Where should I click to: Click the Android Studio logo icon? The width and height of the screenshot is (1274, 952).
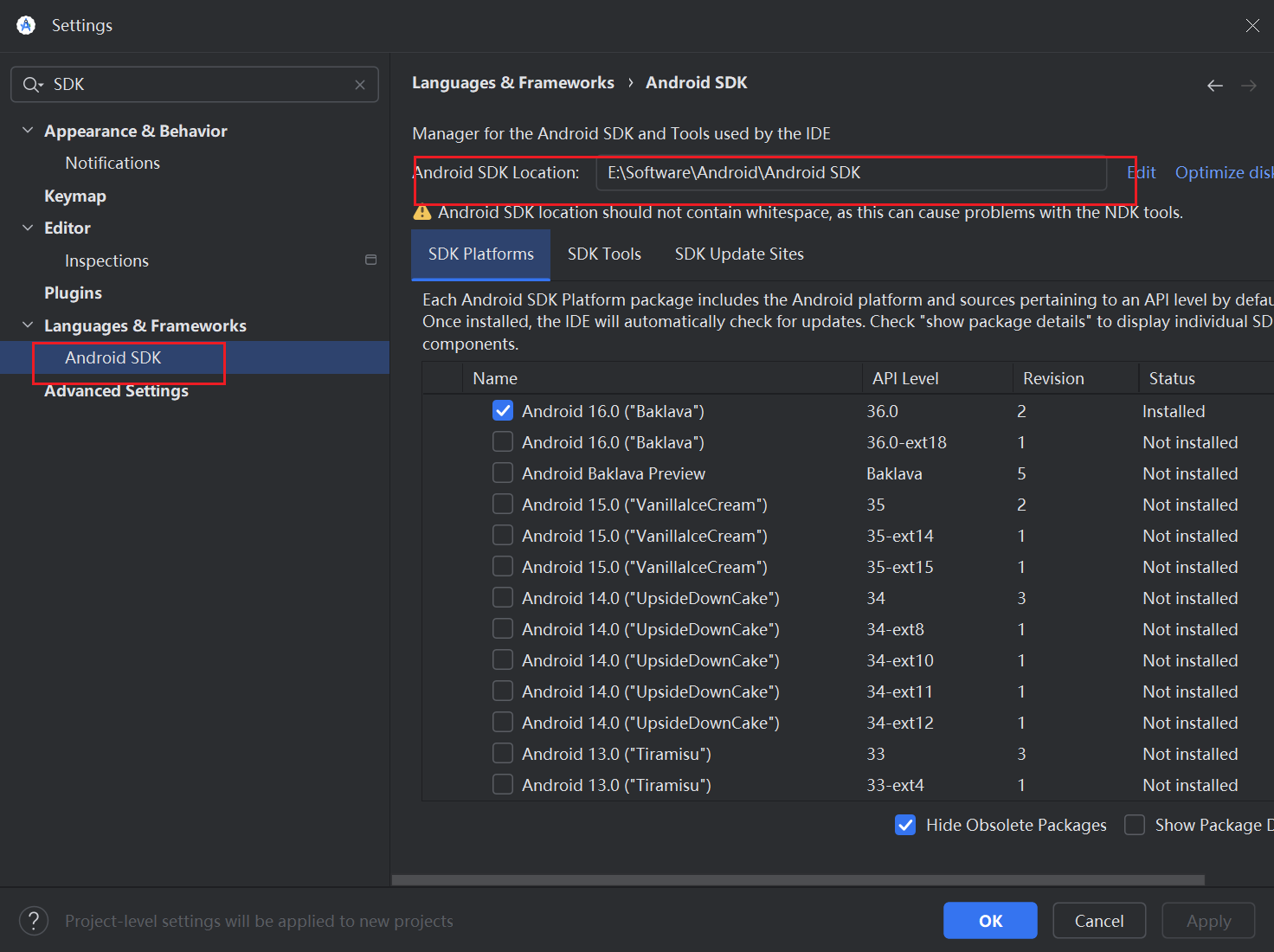click(x=26, y=25)
